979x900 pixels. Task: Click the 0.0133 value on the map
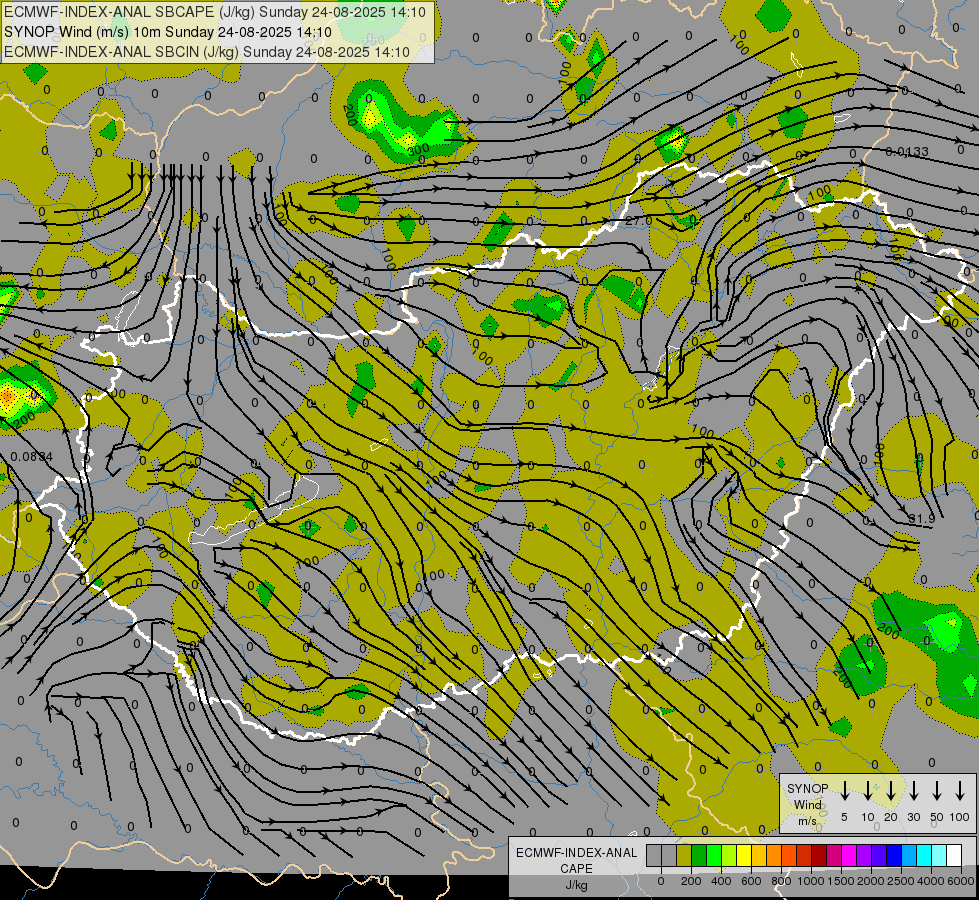coord(907,151)
